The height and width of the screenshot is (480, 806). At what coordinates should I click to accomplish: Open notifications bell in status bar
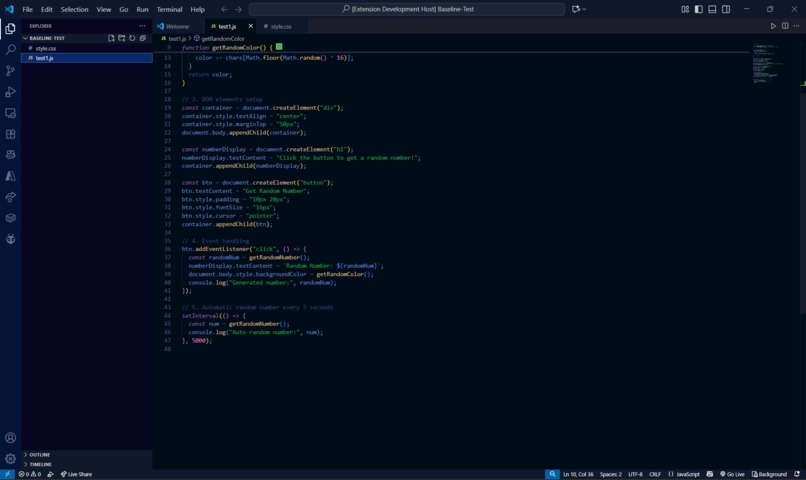[797, 474]
